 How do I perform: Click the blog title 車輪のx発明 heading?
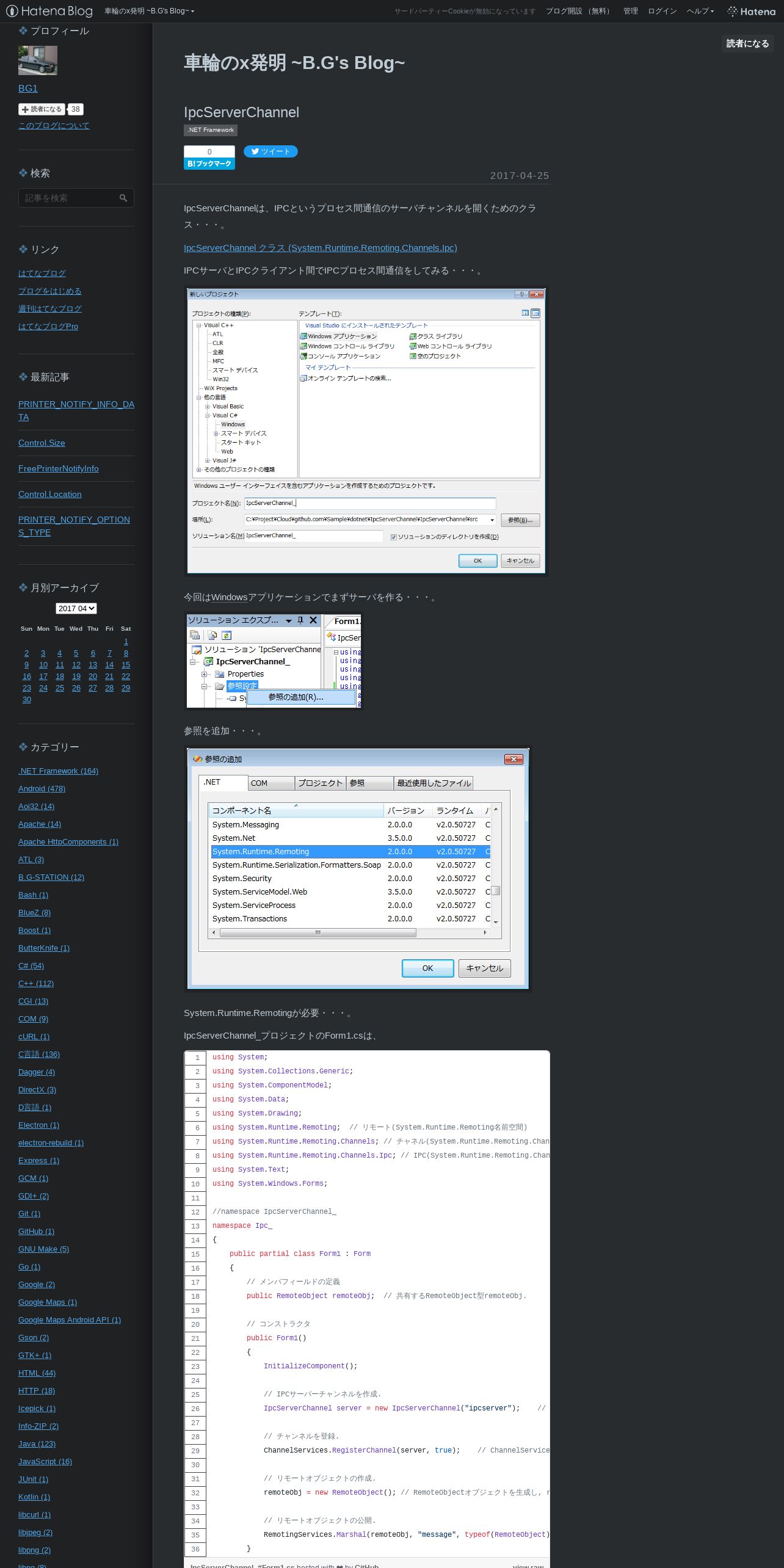coord(294,62)
